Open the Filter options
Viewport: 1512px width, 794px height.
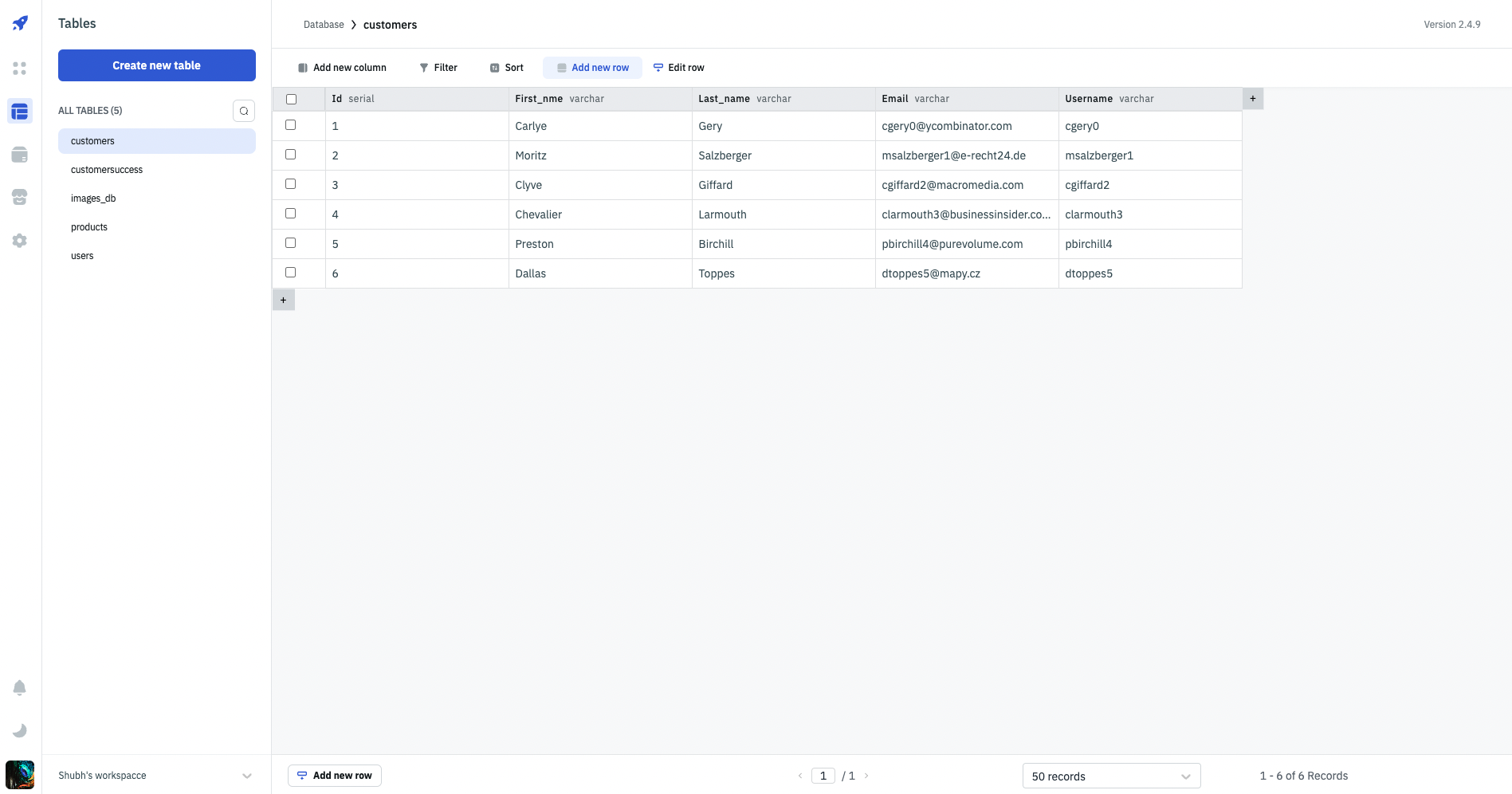[438, 68]
